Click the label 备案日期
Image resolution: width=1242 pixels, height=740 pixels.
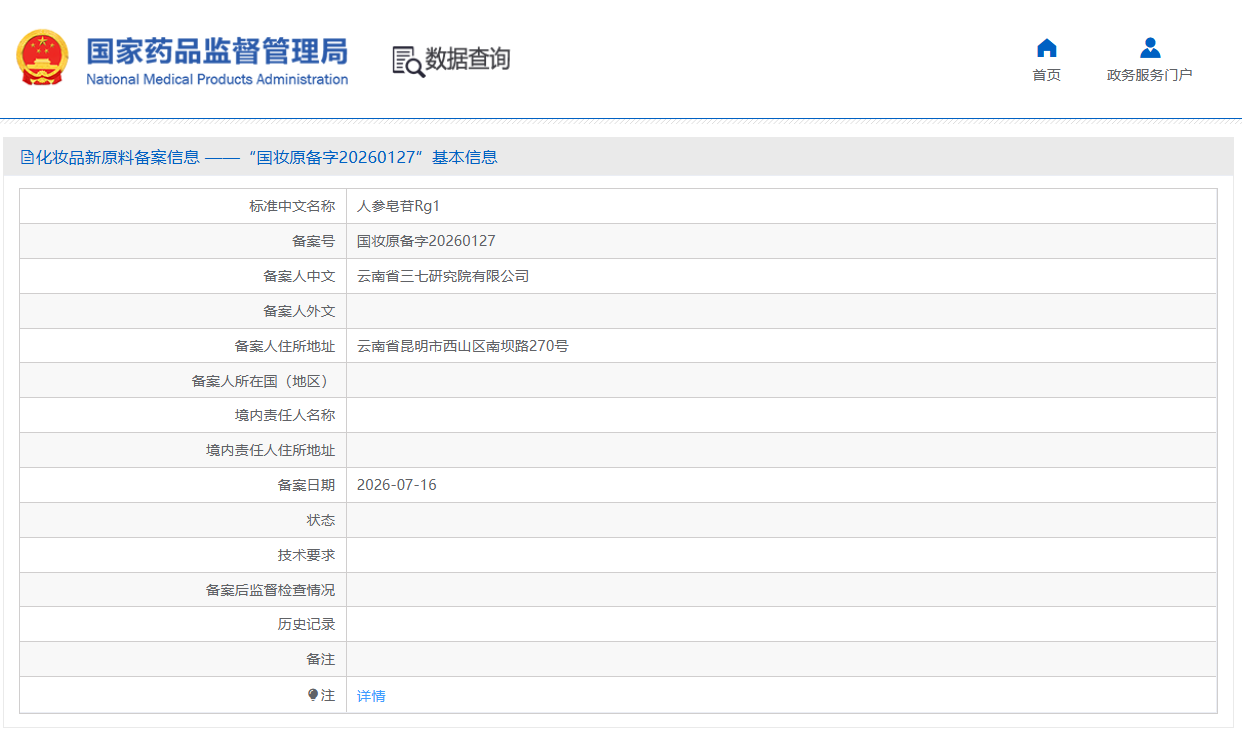pos(306,485)
